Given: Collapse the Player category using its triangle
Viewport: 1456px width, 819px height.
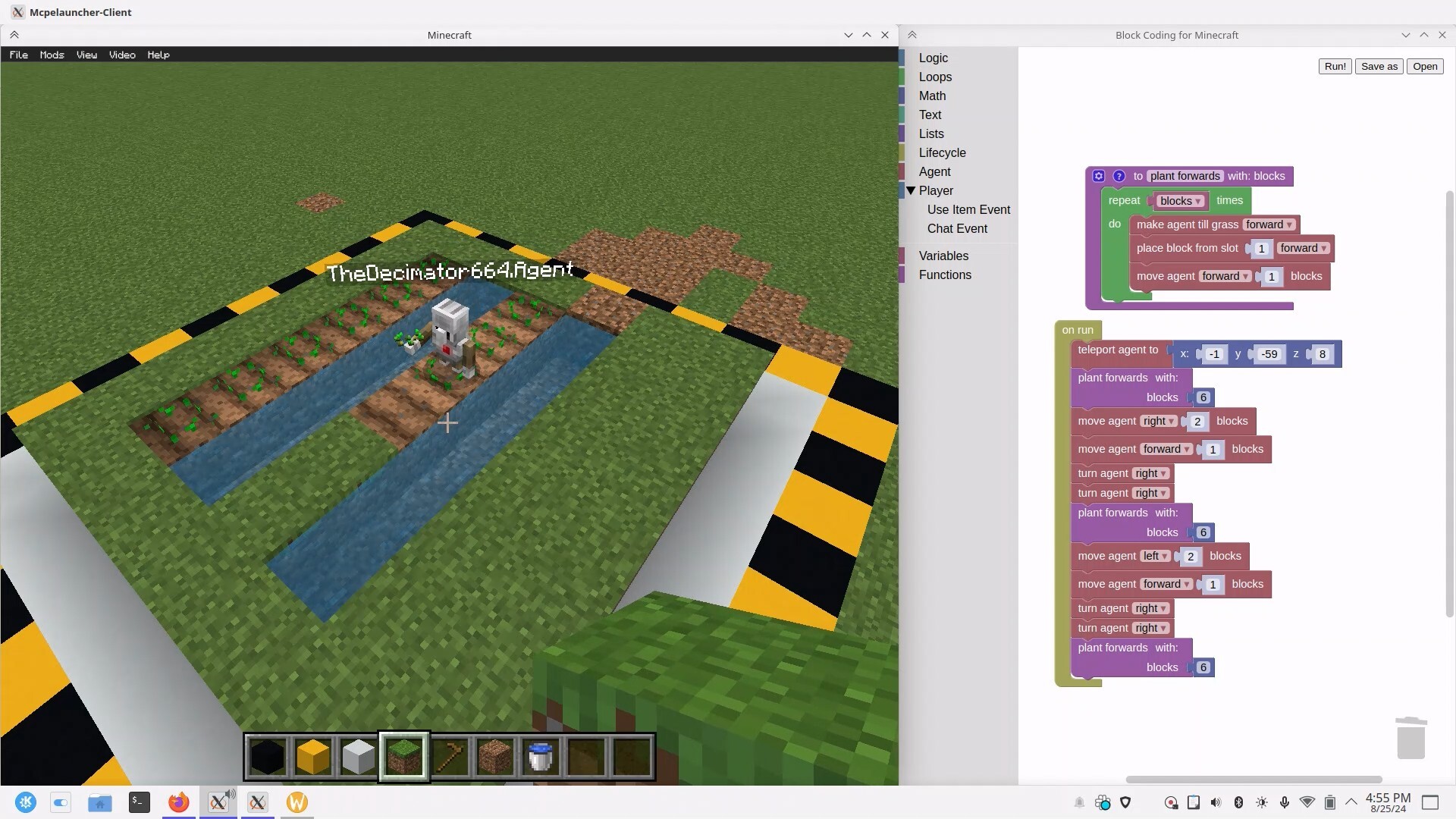Looking at the screenshot, I should pyautogui.click(x=911, y=190).
